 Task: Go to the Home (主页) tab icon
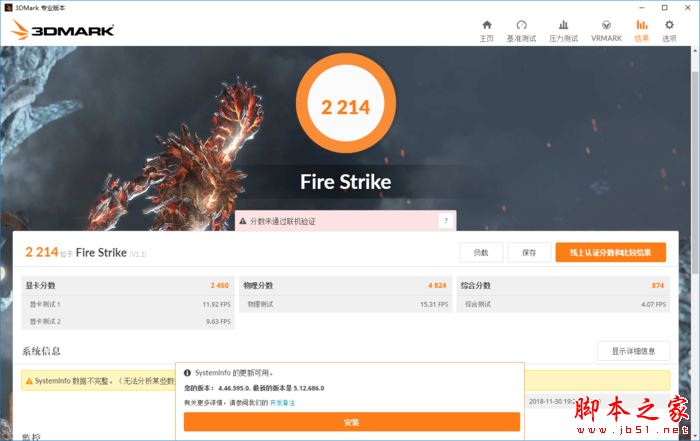(487, 25)
